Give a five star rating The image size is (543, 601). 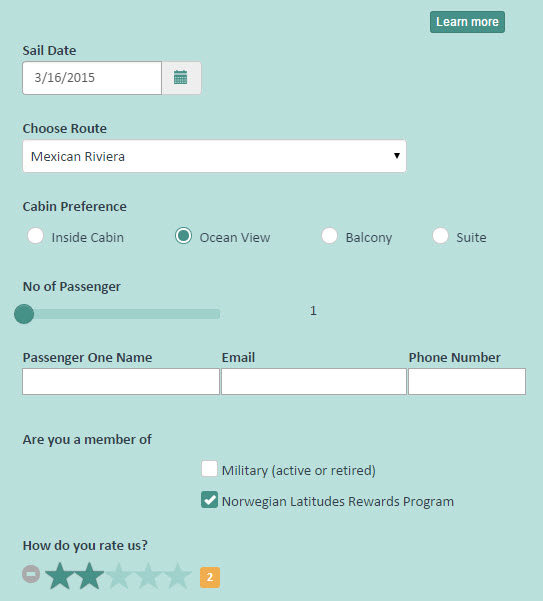click(177, 576)
